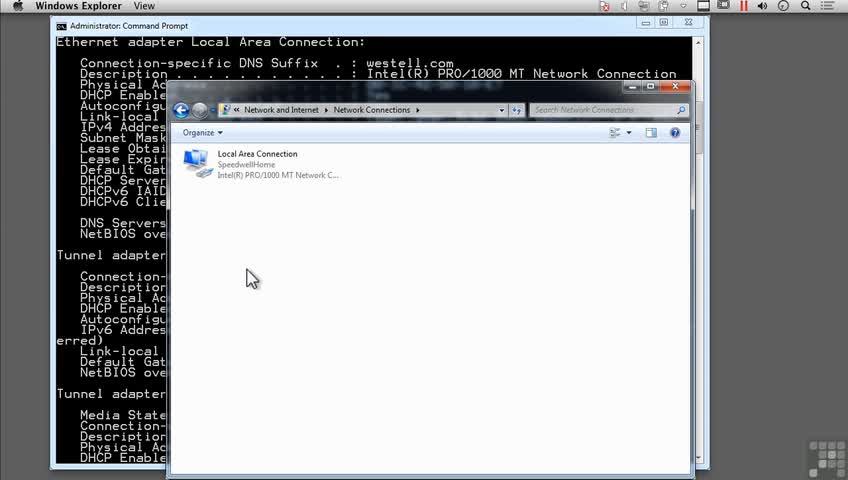Click the Change your view icon
The height and width of the screenshot is (480, 848).
(615, 132)
